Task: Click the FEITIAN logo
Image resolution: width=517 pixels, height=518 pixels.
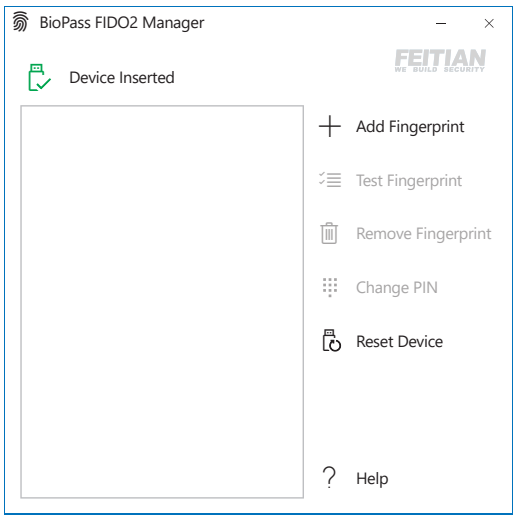Action: [440, 61]
